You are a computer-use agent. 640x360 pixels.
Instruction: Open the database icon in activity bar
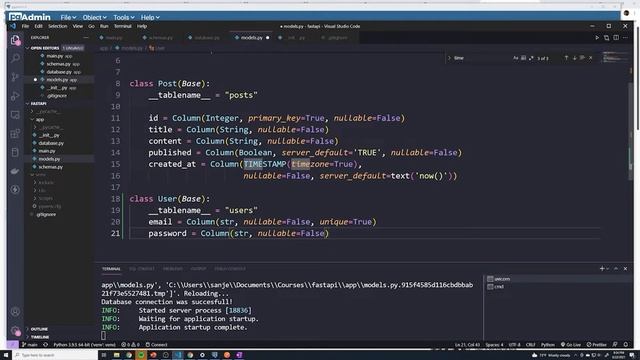pos(15,152)
